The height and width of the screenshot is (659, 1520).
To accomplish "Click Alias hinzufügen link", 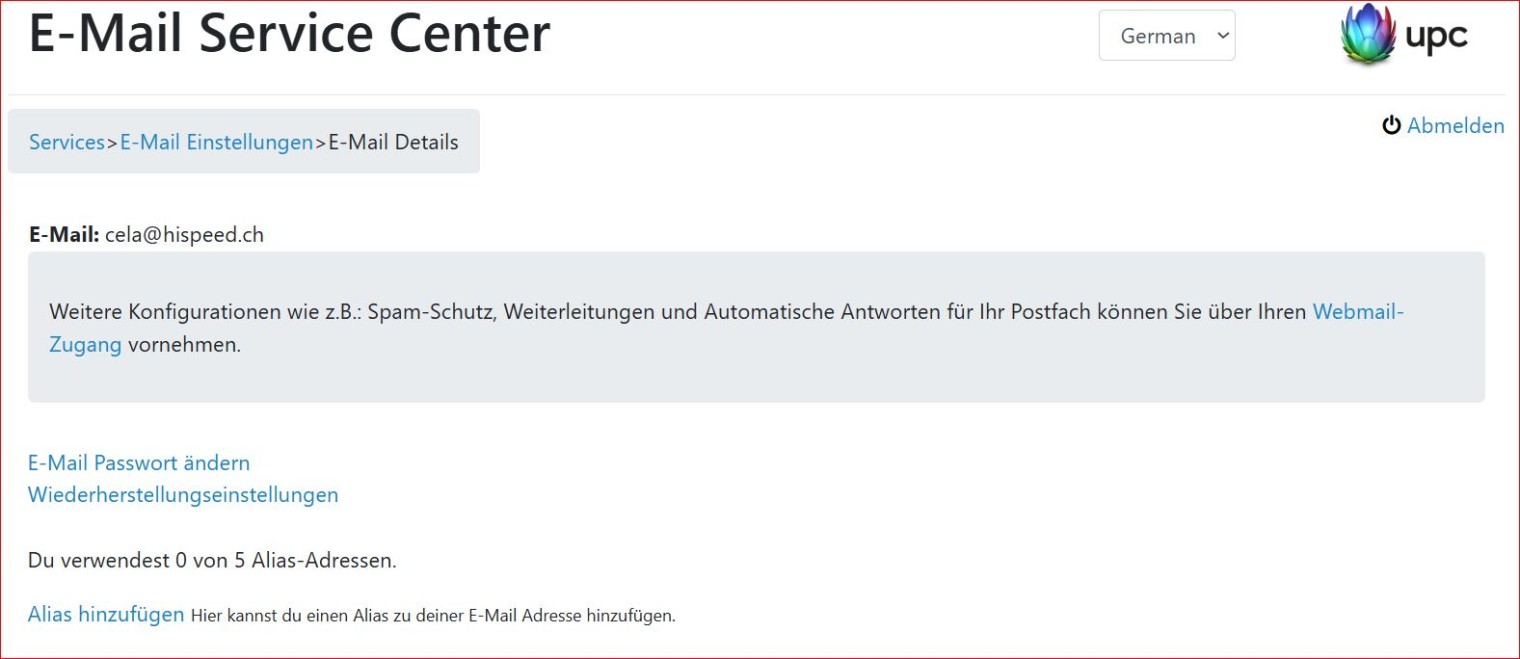I will [x=106, y=614].
